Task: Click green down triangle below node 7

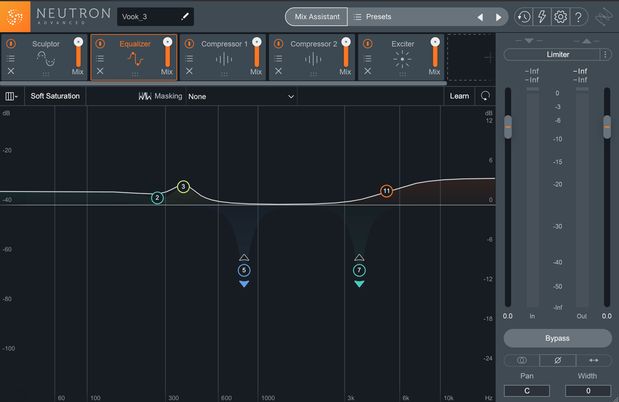Action: click(359, 284)
